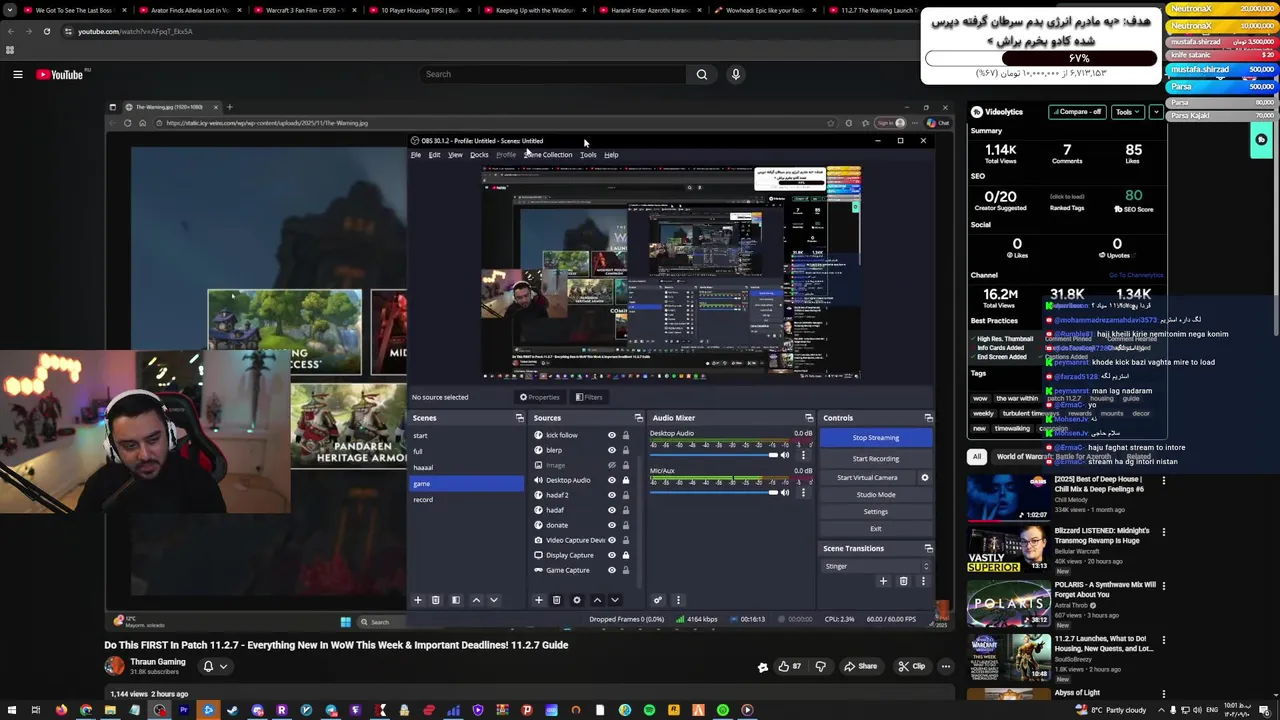This screenshot has height=720, width=1280.
Task: Lock the Video Capture Device source
Action: pos(626,540)
